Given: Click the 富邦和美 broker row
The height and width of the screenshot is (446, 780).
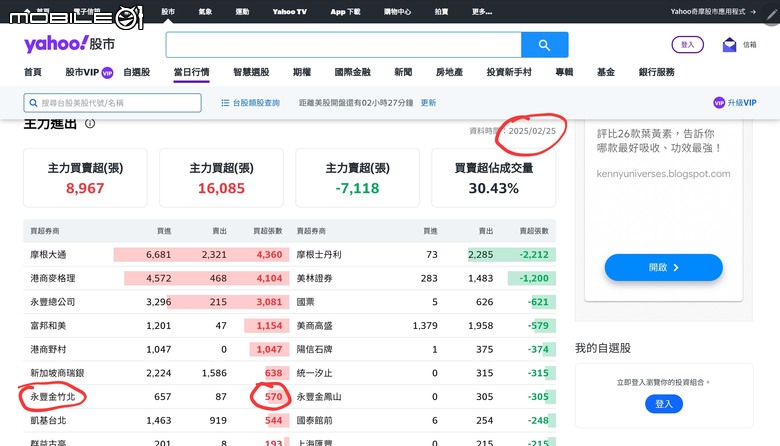Looking at the screenshot, I should (x=156, y=326).
